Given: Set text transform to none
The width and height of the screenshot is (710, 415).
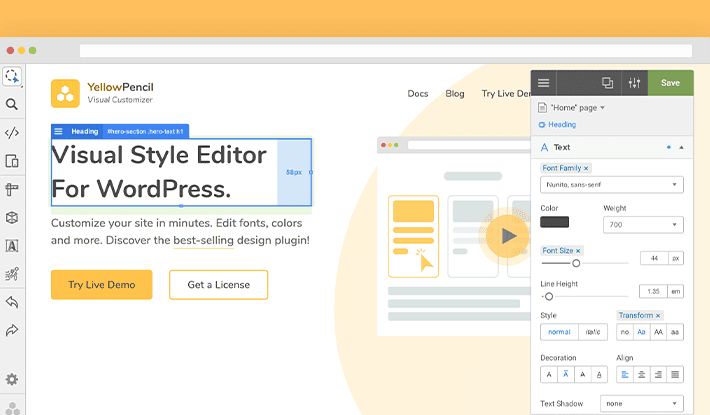Looking at the screenshot, I should coord(625,332).
